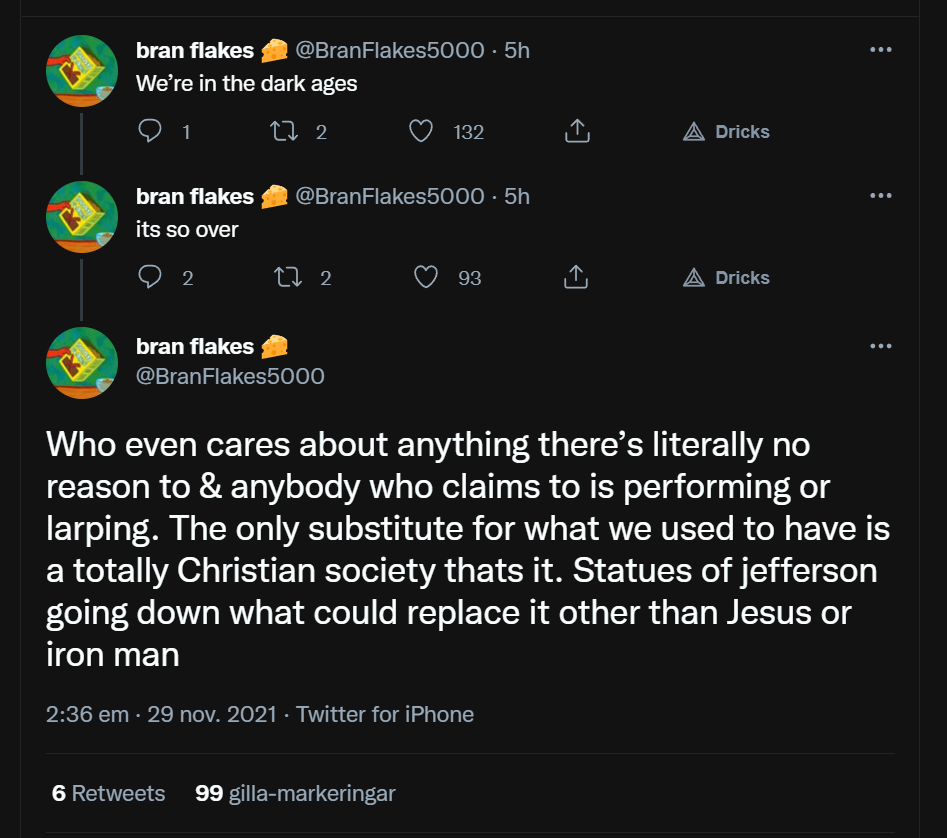This screenshot has width=947, height=838.
Task: Open the 2:36 em 29 nov. 2021 timestamp
Action: coord(161,714)
